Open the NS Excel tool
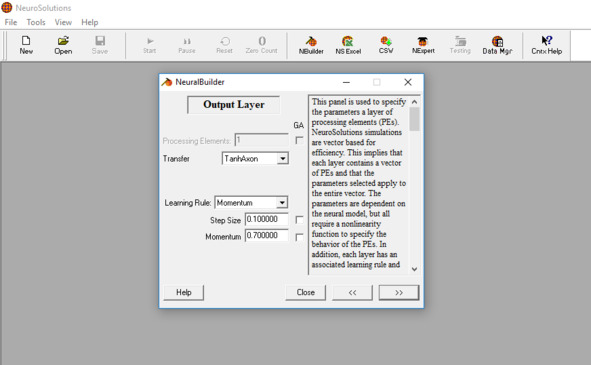The image size is (591, 365). point(348,45)
